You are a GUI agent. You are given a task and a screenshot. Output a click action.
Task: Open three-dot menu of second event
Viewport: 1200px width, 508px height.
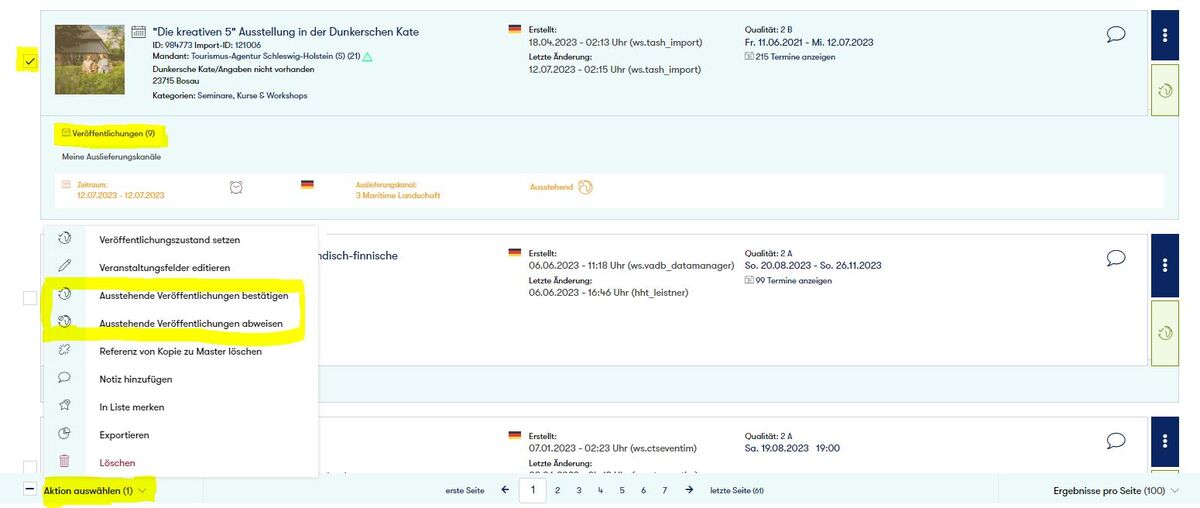1165,265
